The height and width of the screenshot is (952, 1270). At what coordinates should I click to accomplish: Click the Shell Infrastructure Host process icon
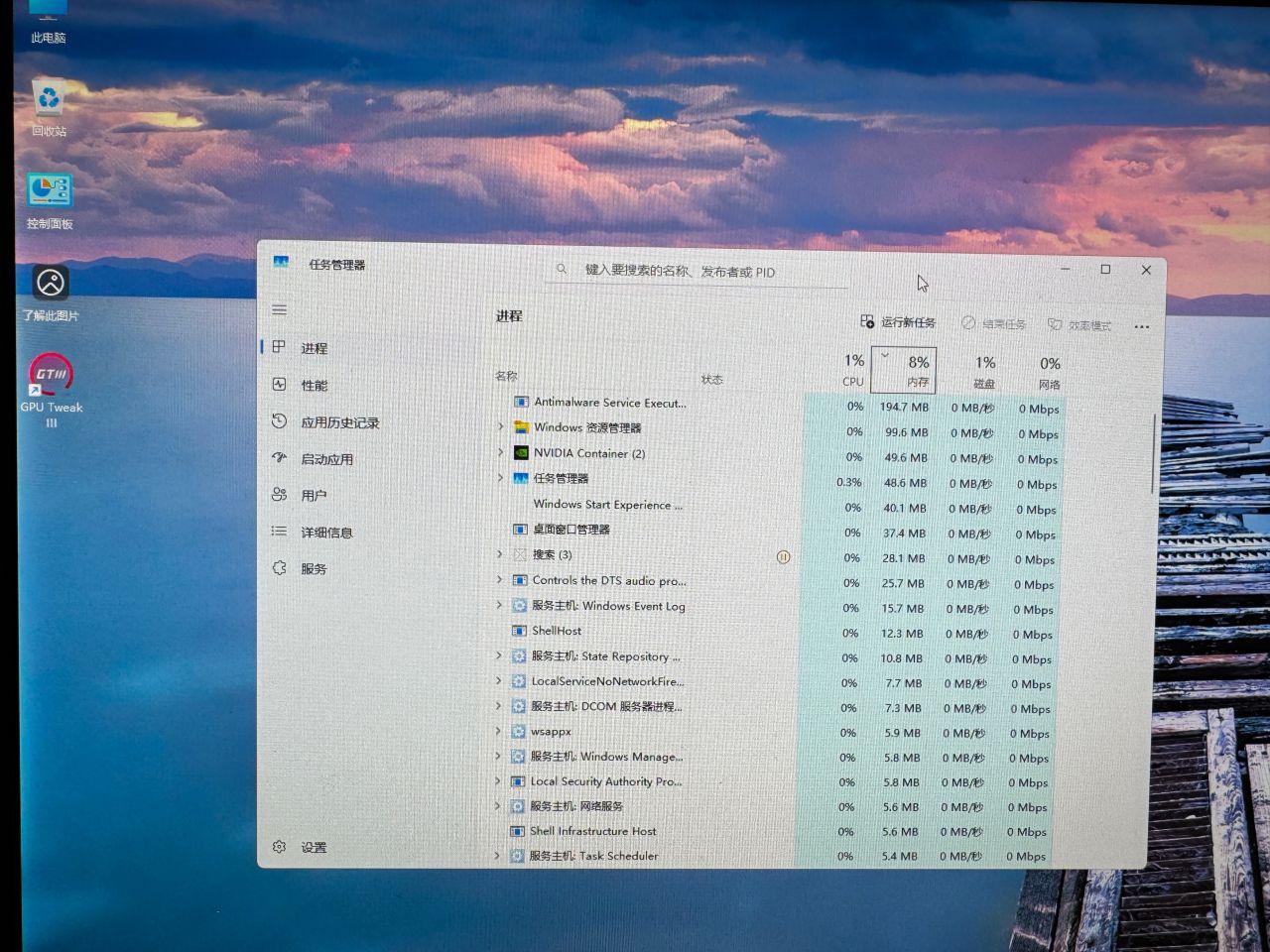(517, 831)
